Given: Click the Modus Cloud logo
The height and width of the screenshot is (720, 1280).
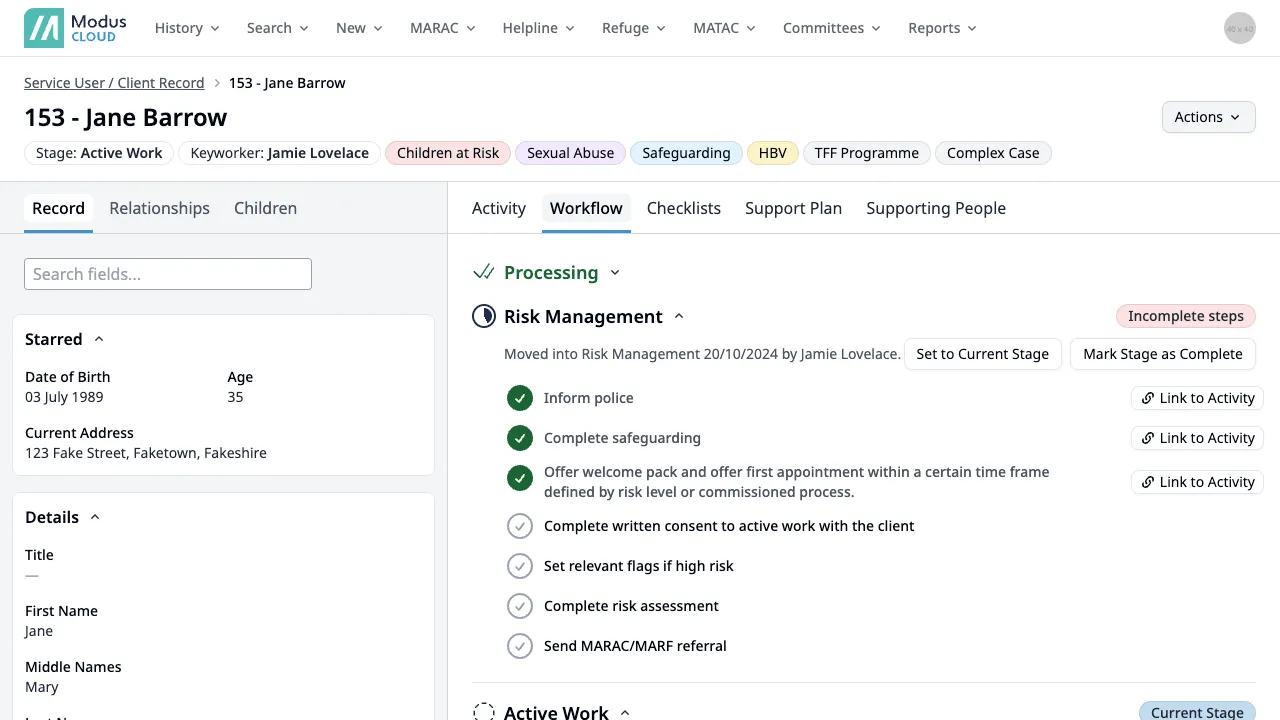Looking at the screenshot, I should pos(71,28).
